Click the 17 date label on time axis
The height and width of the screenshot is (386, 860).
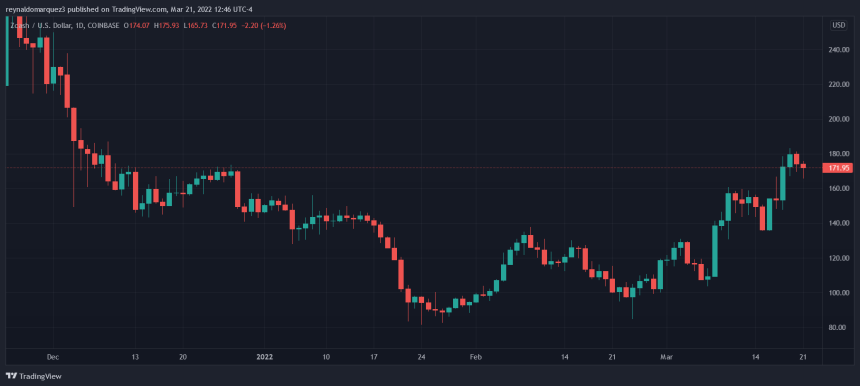[374, 357]
